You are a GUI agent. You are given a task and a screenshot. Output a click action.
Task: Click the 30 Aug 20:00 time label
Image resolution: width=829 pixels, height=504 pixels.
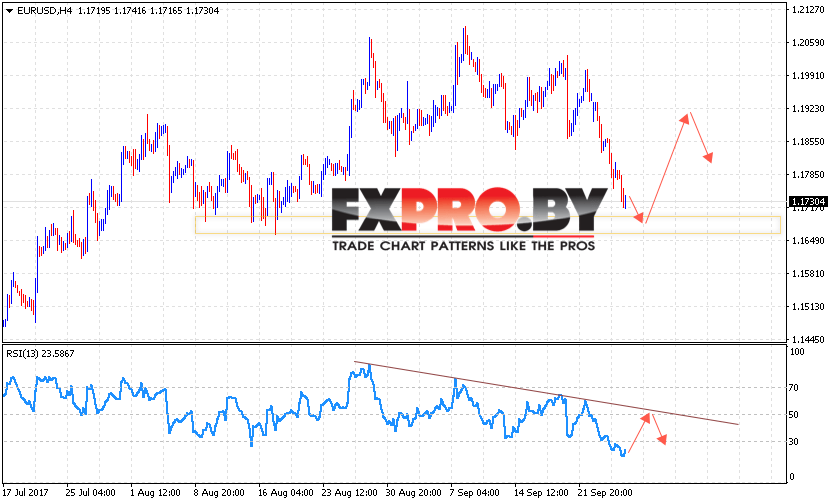click(x=413, y=493)
